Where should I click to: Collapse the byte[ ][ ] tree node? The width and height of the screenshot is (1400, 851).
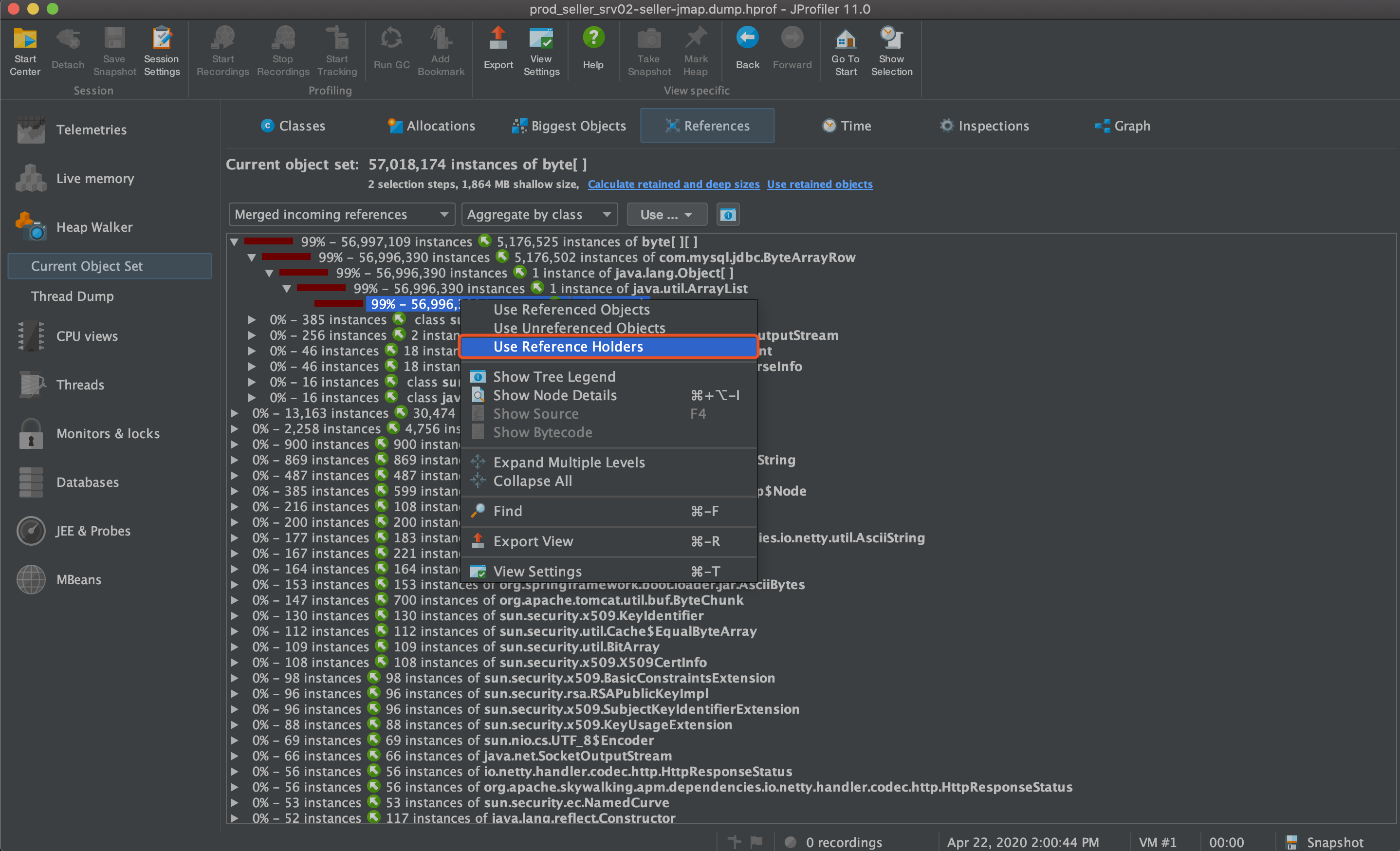point(234,242)
